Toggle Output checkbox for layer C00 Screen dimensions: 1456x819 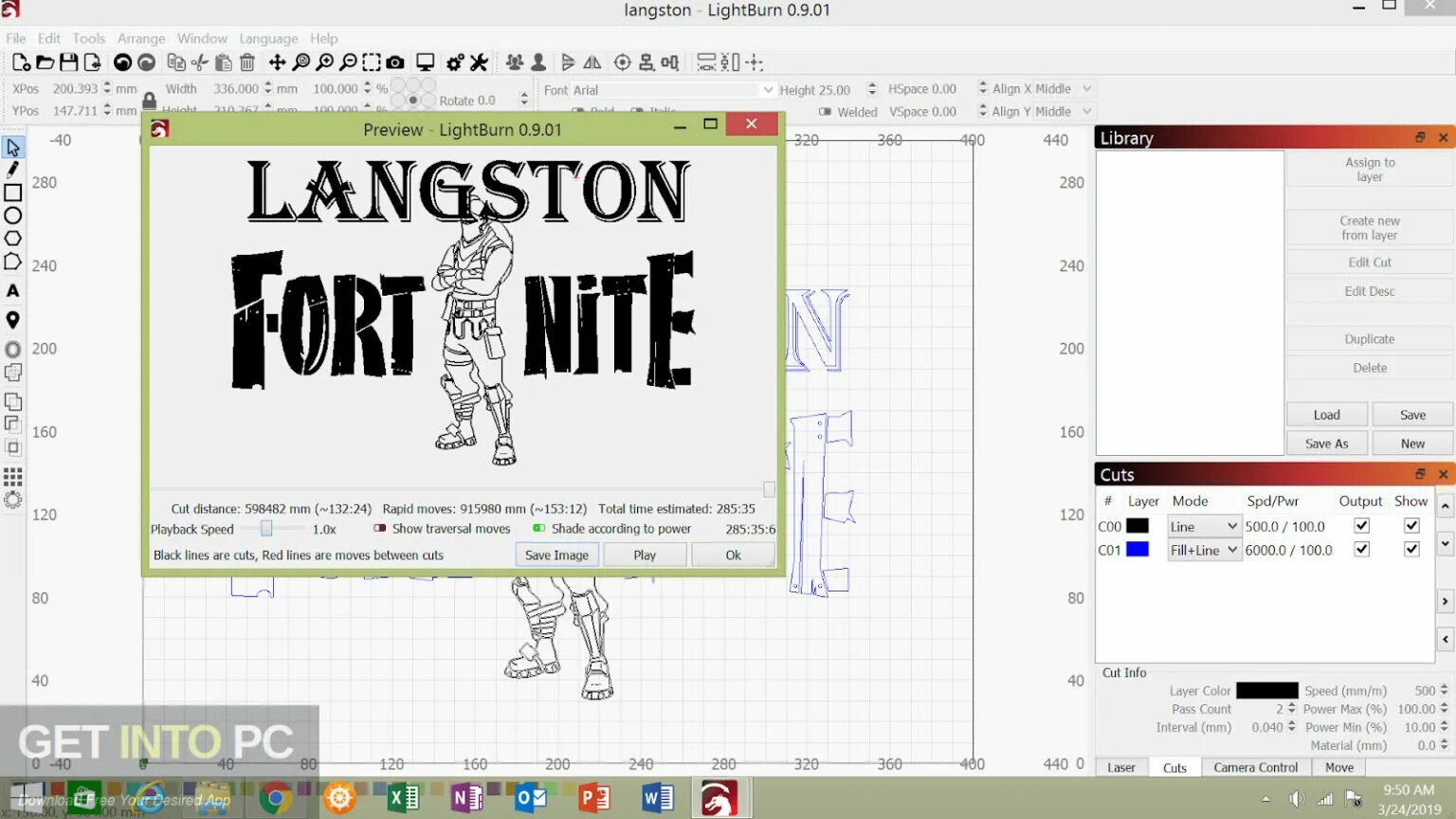(x=1362, y=525)
